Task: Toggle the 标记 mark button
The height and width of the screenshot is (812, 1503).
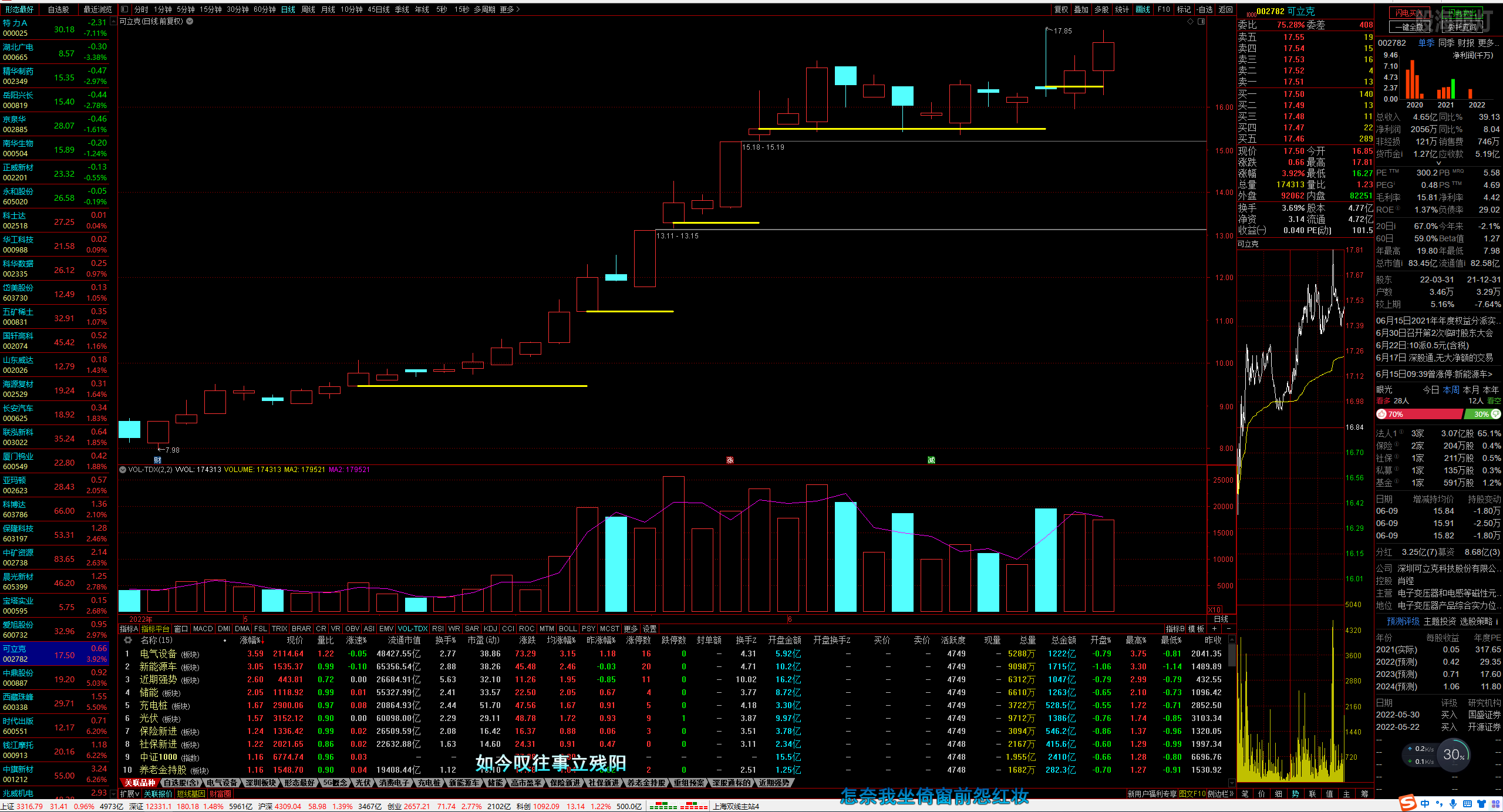Action: tap(1184, 9)
